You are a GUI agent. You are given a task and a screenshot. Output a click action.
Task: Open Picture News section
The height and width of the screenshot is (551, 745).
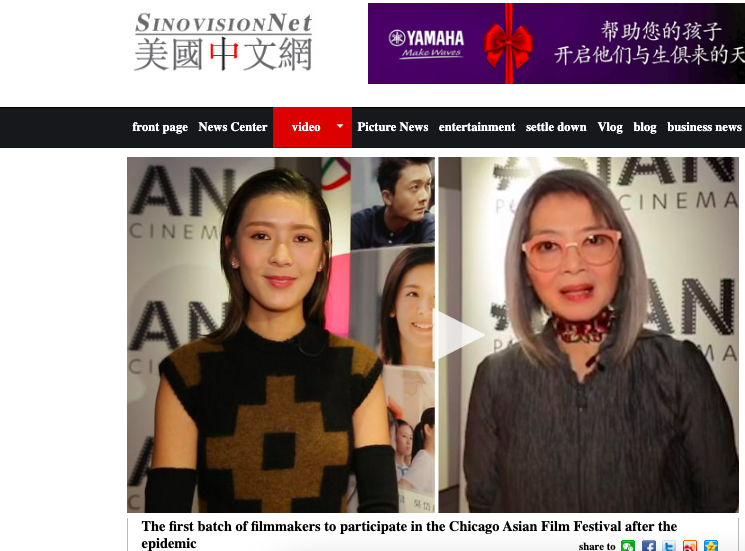(392, 127)
